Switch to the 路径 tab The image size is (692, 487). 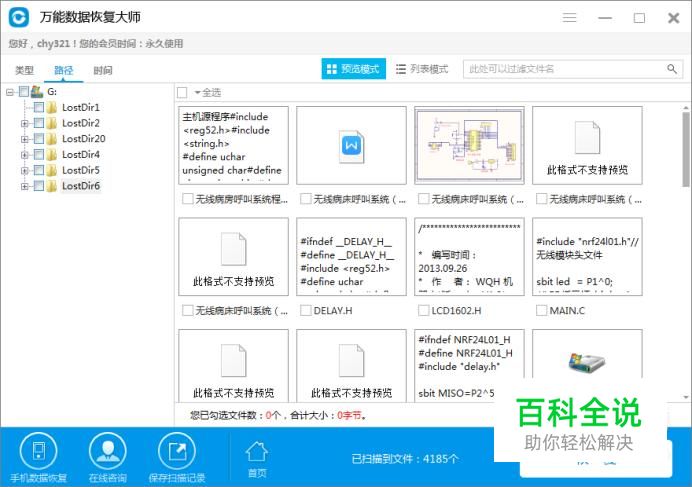point(63,70)
